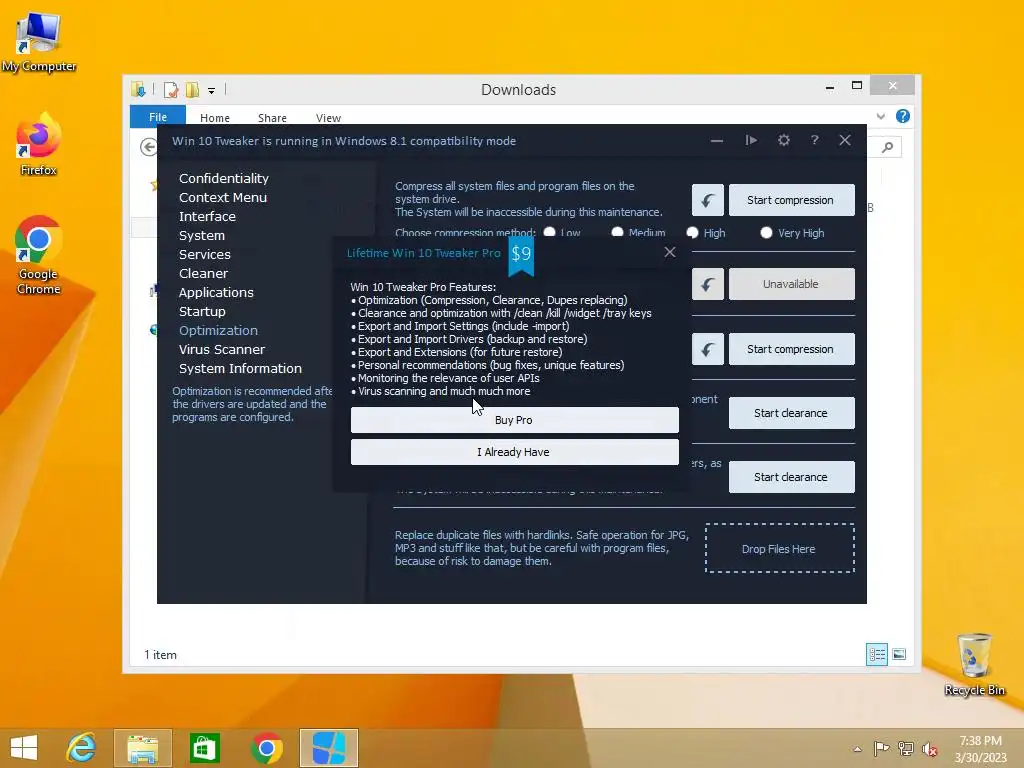Screen dimensions: 1024x768
Task: Click the Tweaker help question mark
Action: (x=814, y=140)
